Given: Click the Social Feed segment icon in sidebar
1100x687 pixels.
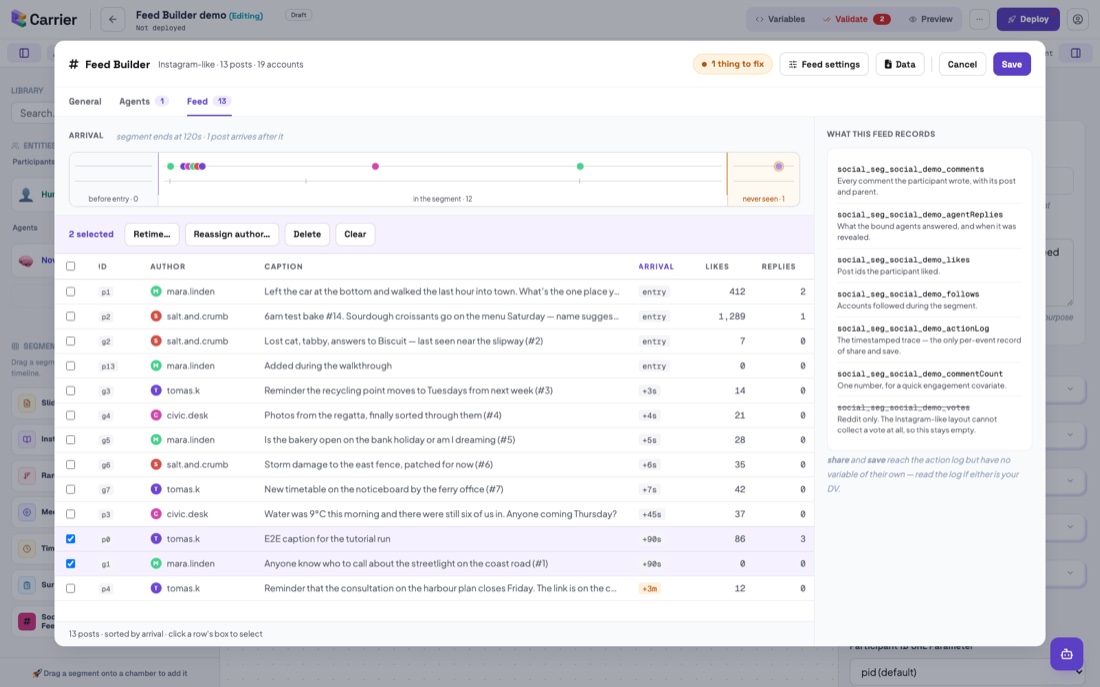Looking at the screenshot, I should click(x=27, y=621).
